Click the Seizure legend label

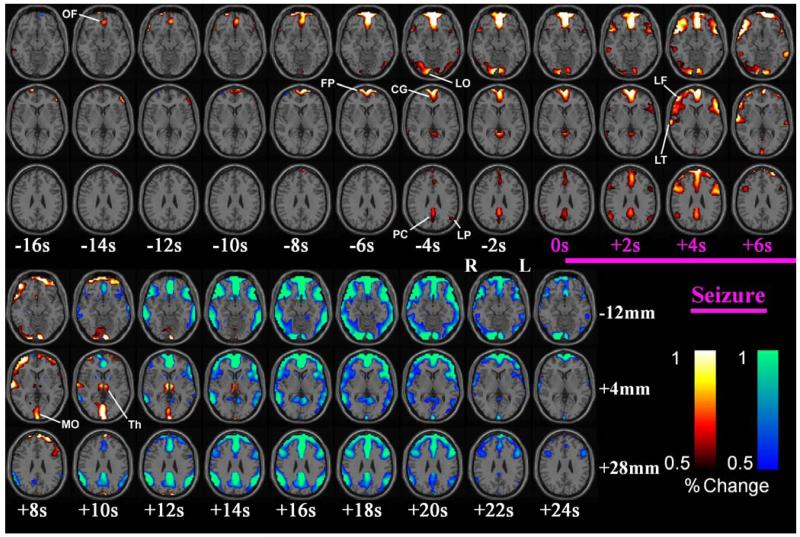728,295
